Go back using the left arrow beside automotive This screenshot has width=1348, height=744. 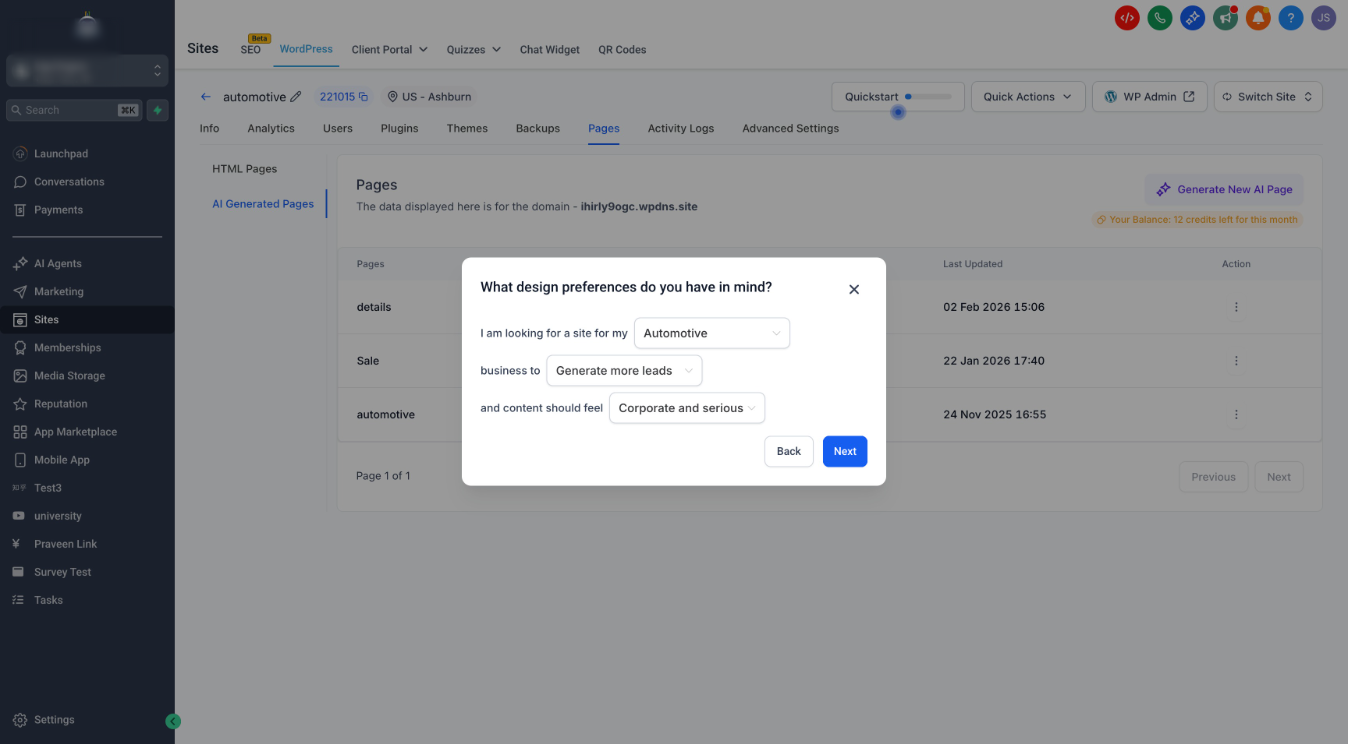pos(206,97)
